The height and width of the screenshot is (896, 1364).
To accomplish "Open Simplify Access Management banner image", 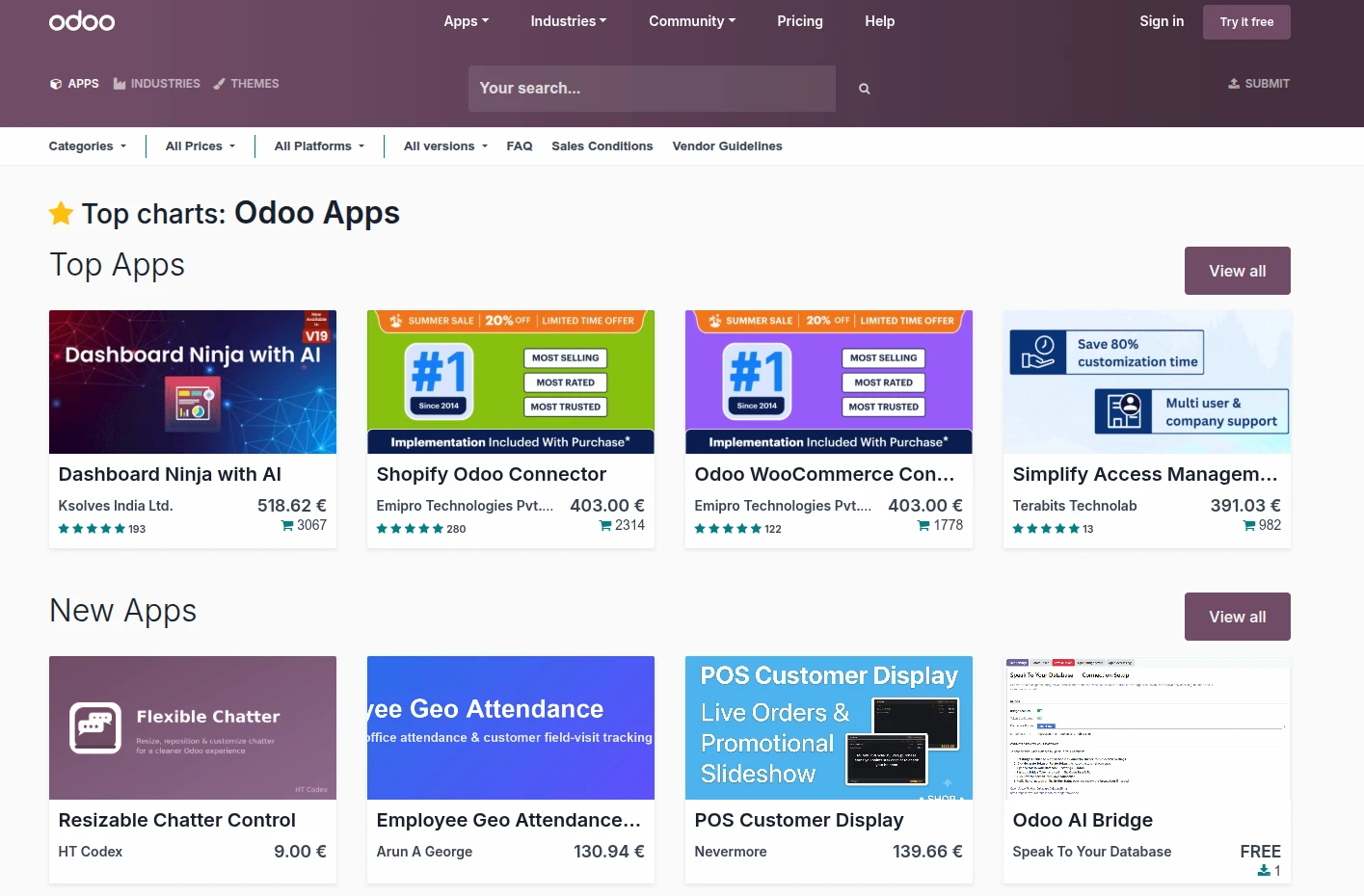I will pos(1147,382).
